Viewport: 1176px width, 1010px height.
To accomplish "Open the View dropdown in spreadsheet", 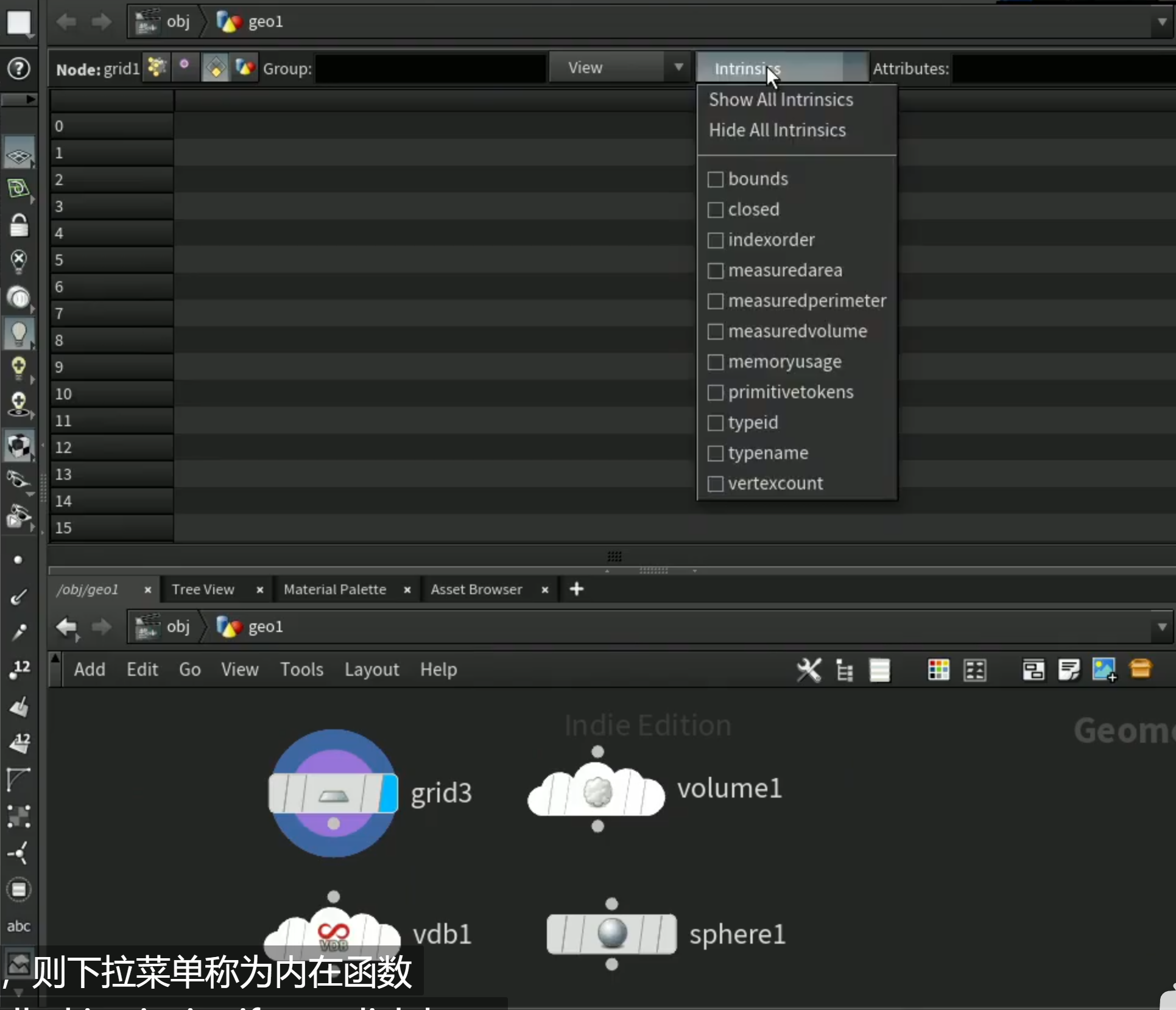I will (619, 68).
